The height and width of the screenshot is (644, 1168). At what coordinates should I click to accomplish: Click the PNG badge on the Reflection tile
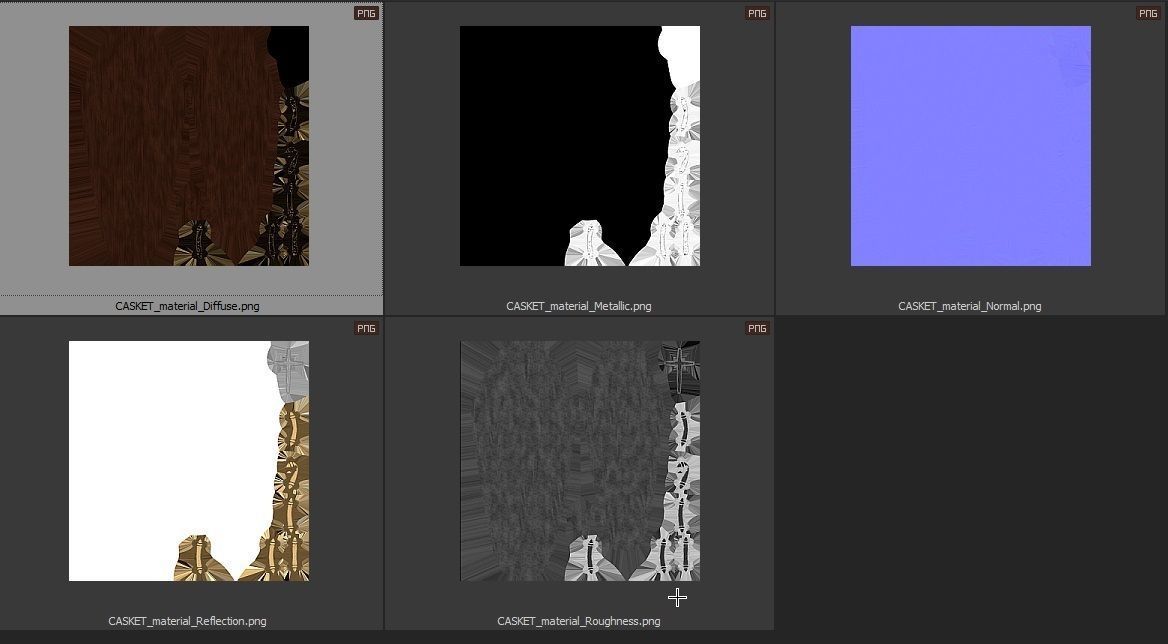click(x=366, y=329)
